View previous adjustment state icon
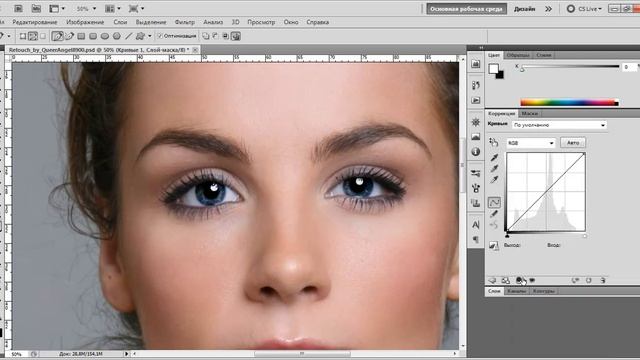 pyautogui.click(x=576, y=280)
